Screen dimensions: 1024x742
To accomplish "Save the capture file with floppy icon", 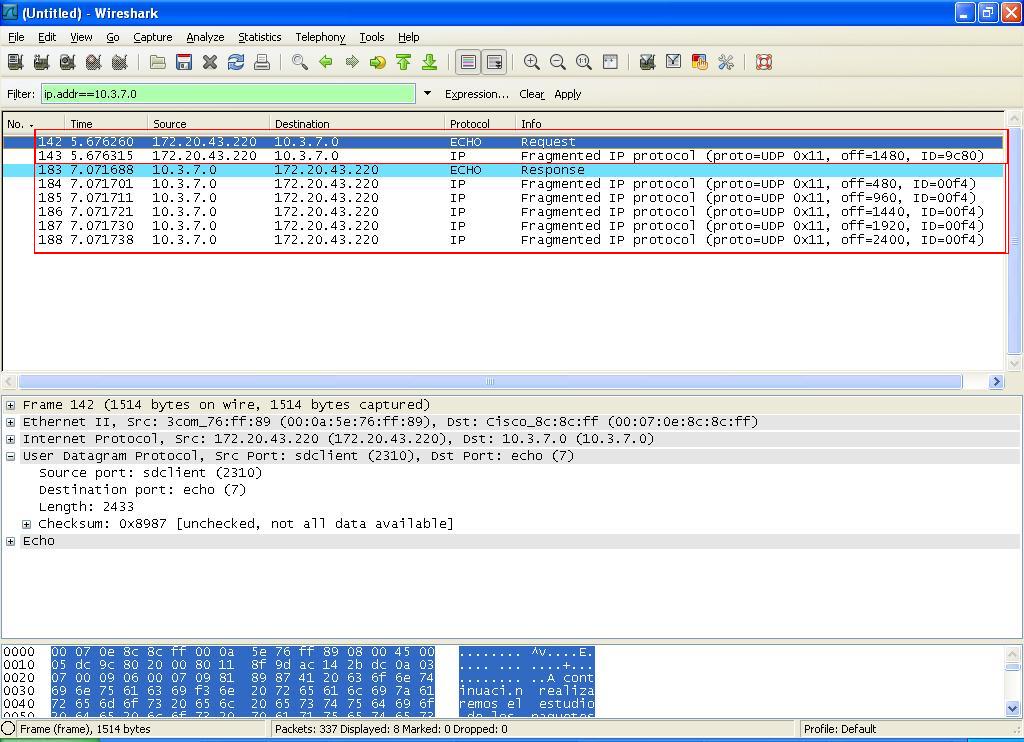I will pyautogui.click(x=184, y=62).
